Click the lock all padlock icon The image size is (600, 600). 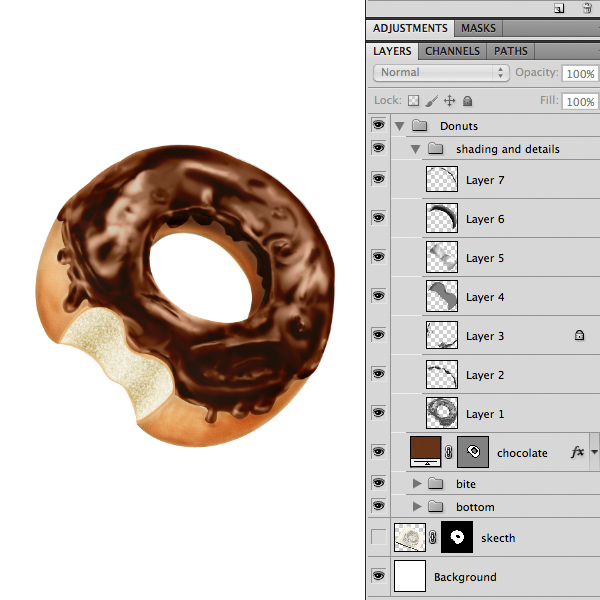click(467, 101)
